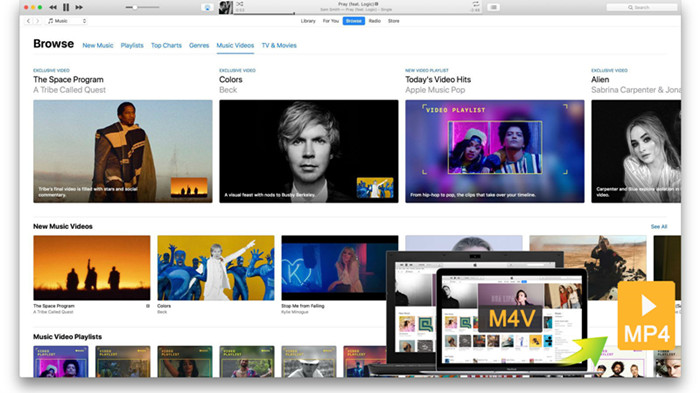The image size is (700, 393).
Task: Click 'A Tribe Called Quest' featured artist name
Action: [x=70, y=90]
